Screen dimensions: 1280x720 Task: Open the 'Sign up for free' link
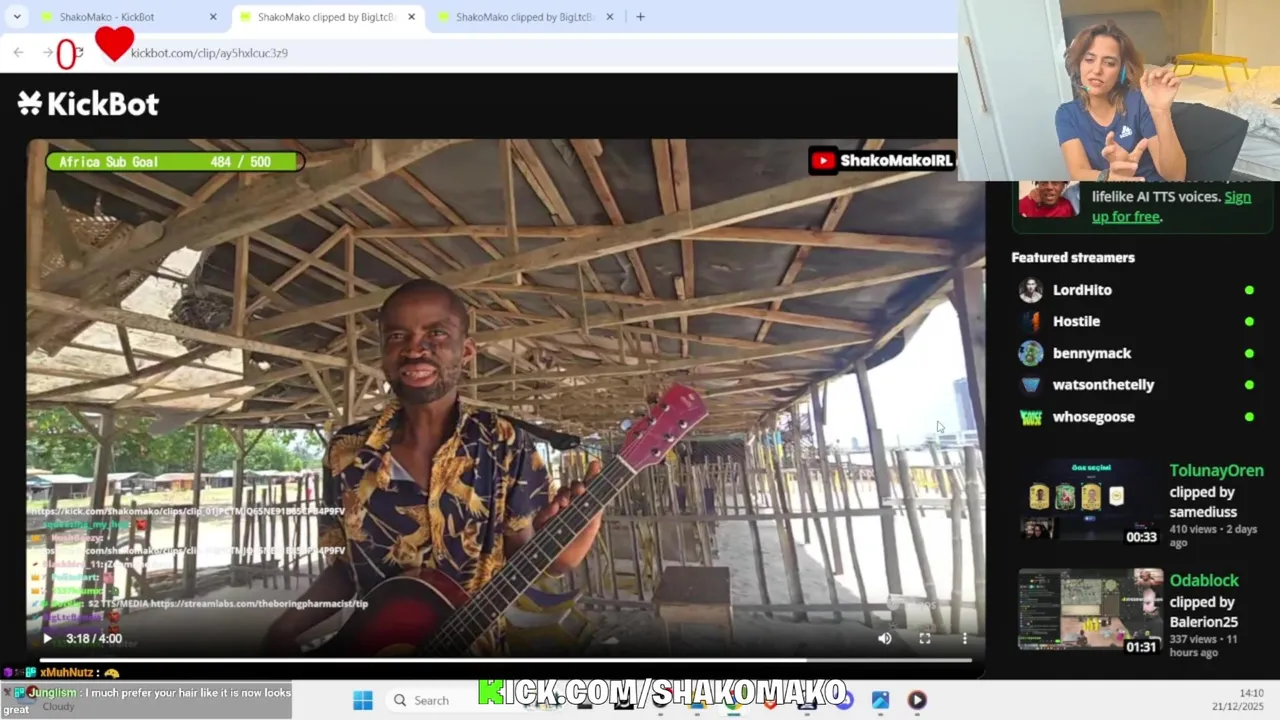pyautogui.click(x=1171, y=206)
